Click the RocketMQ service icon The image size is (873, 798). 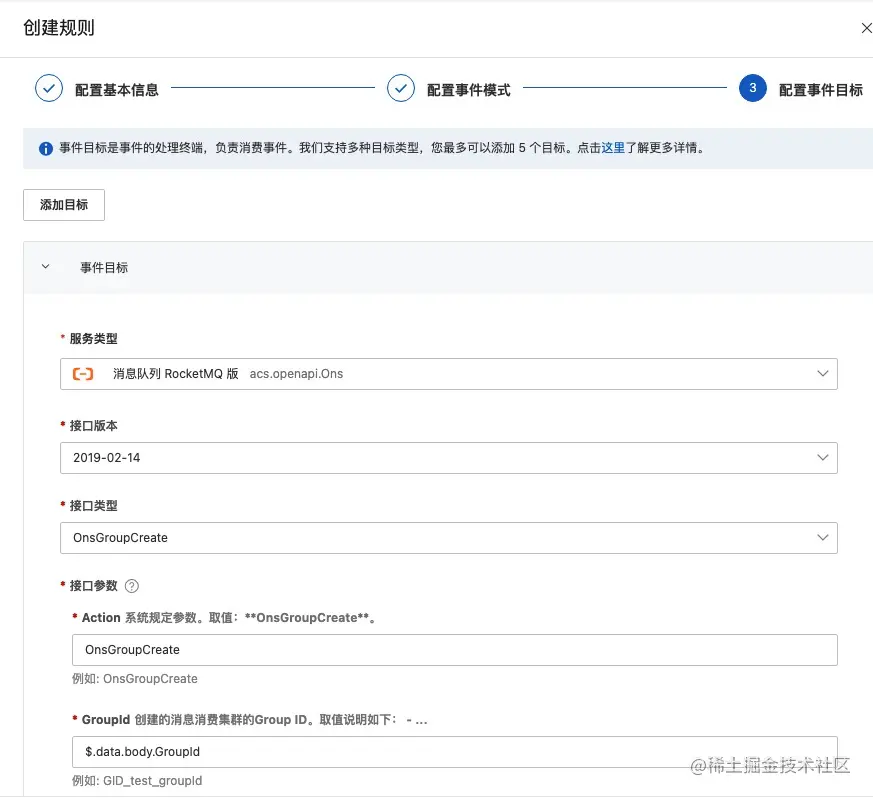click(83, 374)
